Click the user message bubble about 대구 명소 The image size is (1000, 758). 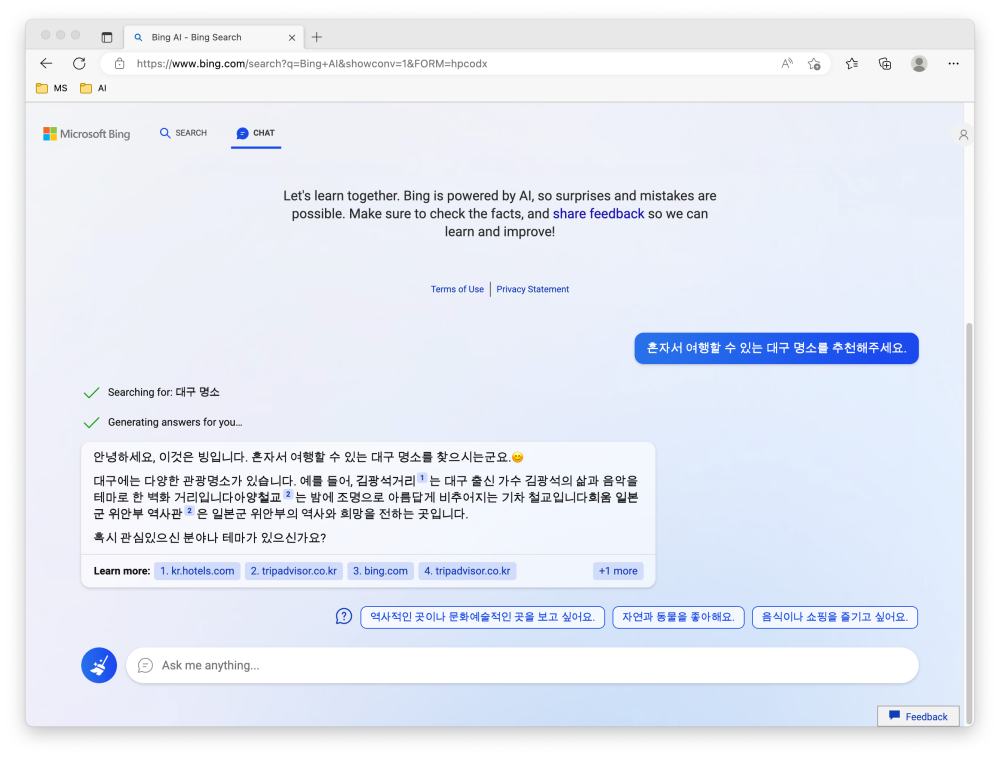pos(776,348)
